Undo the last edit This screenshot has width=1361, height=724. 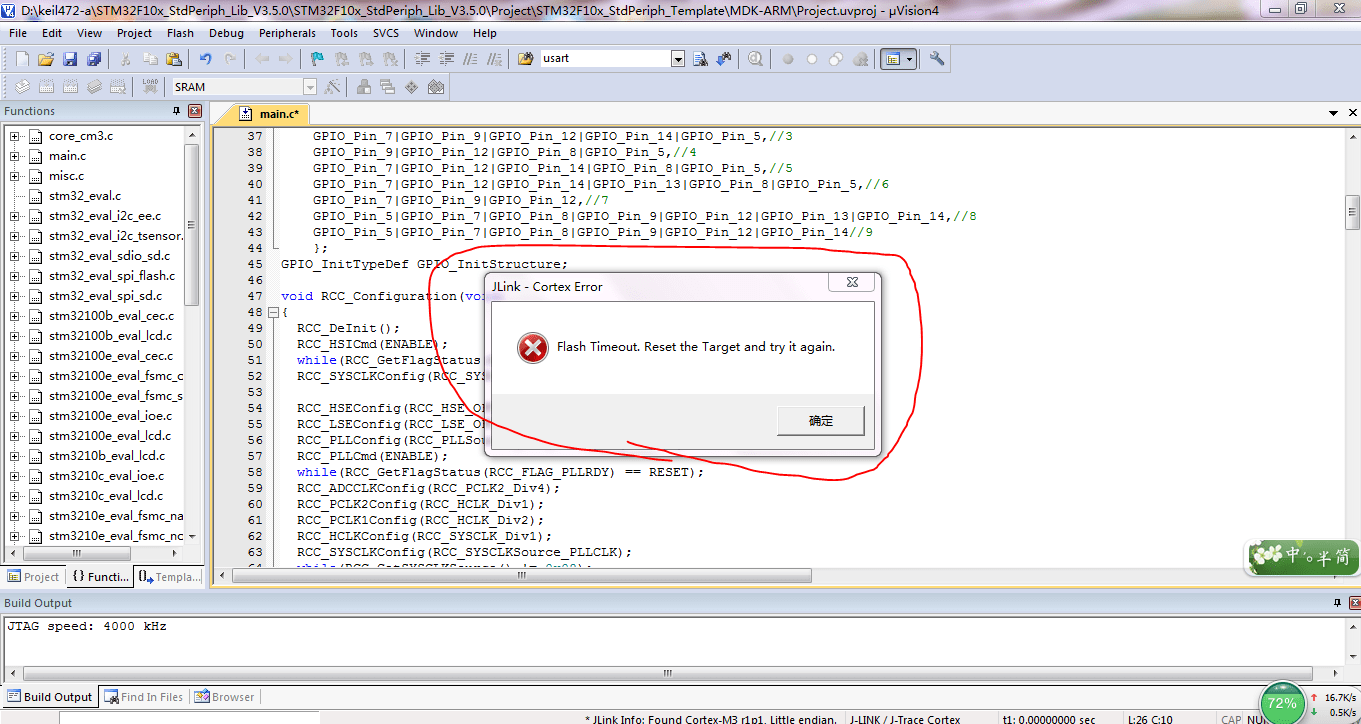[x=206, y=58]
